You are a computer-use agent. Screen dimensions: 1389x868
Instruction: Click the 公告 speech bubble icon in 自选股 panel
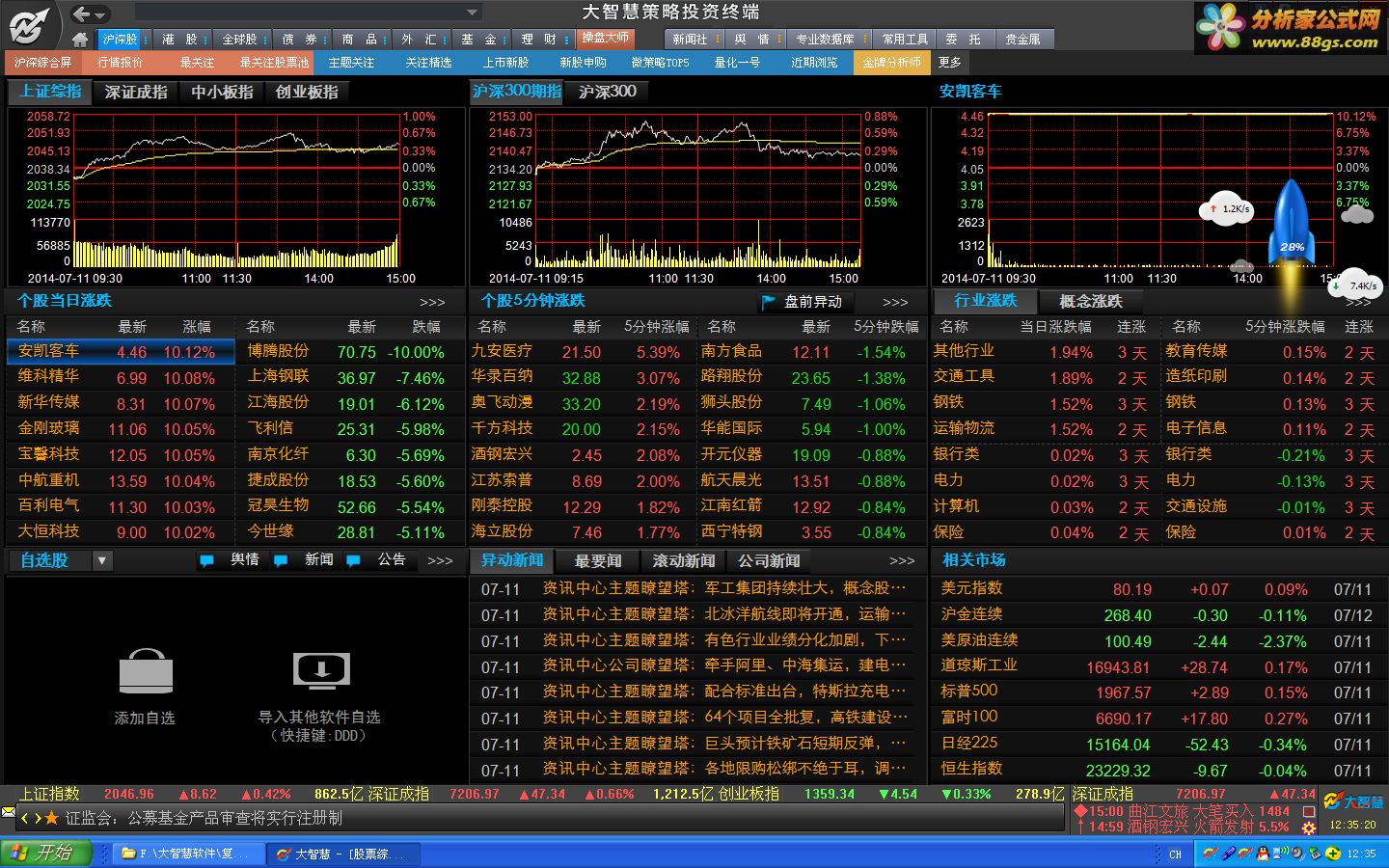tap(353, 560)
